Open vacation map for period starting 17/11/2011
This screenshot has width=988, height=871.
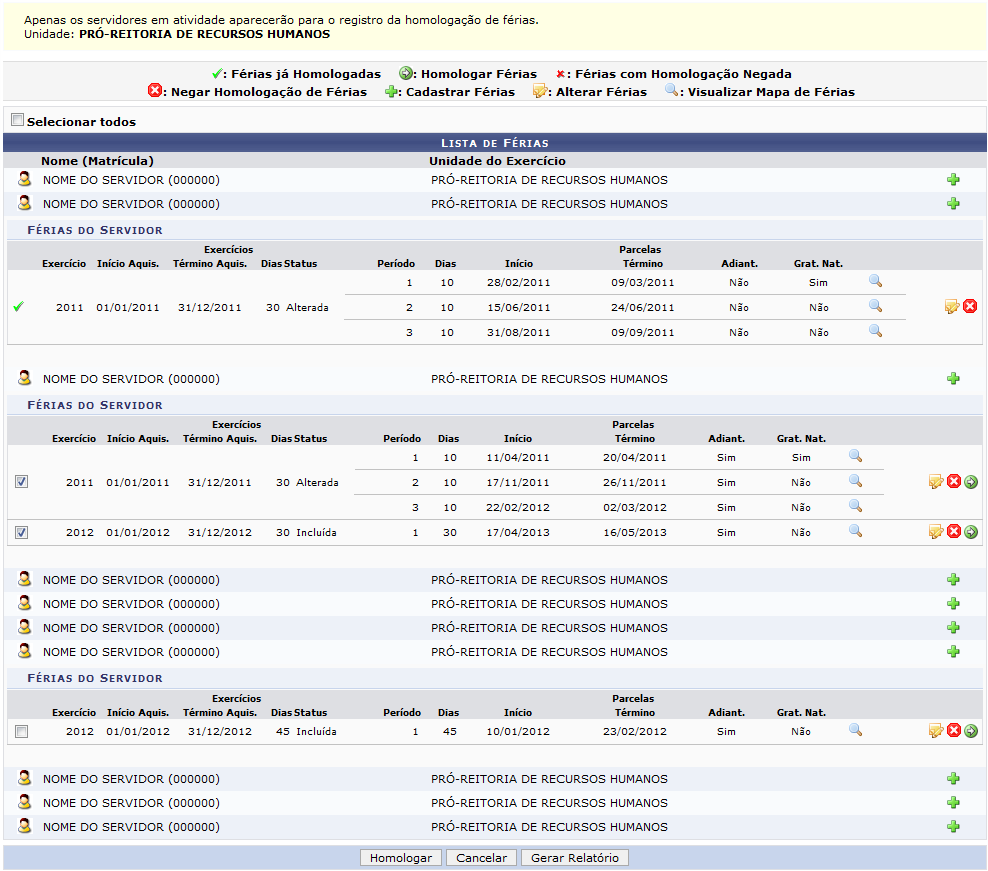855,481
